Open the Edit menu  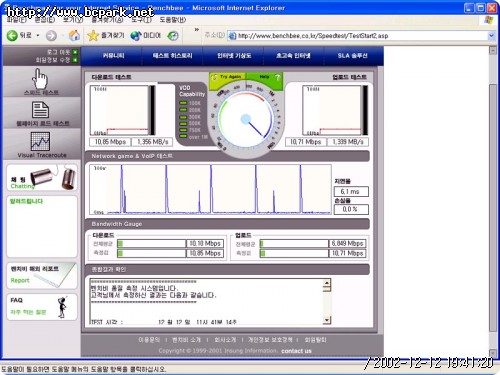pos(45,20)
